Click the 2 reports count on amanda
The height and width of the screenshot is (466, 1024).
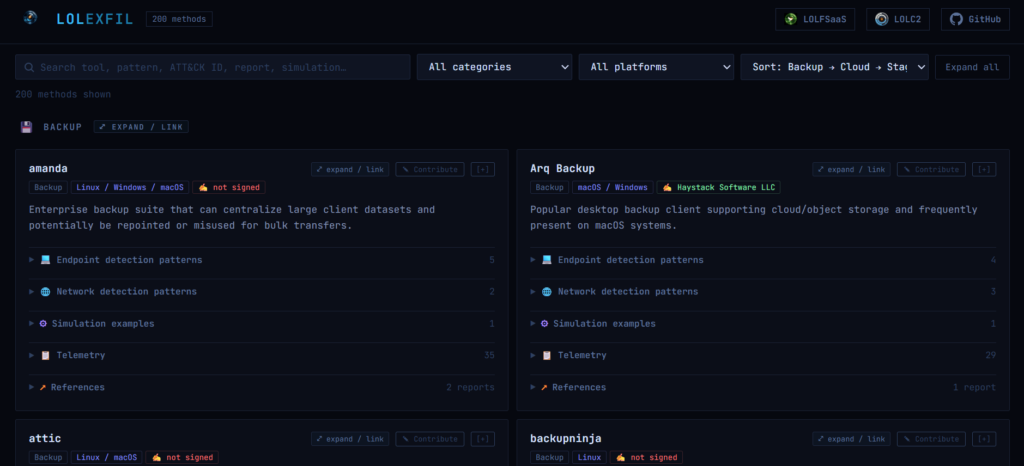coord(470,388)
